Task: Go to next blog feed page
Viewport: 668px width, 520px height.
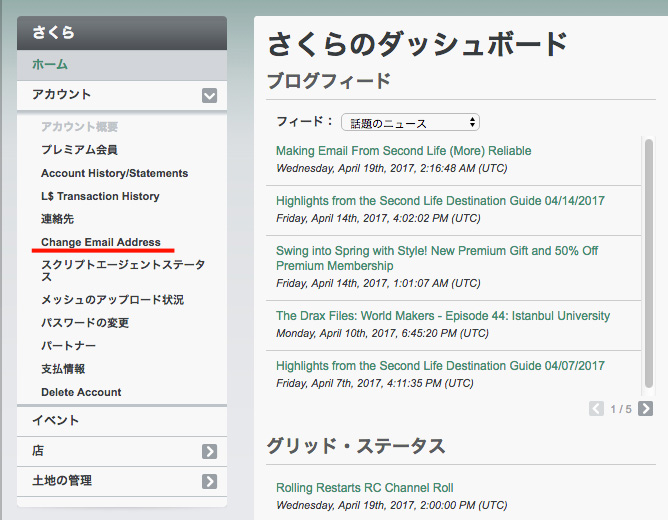Action: point(645,409)
